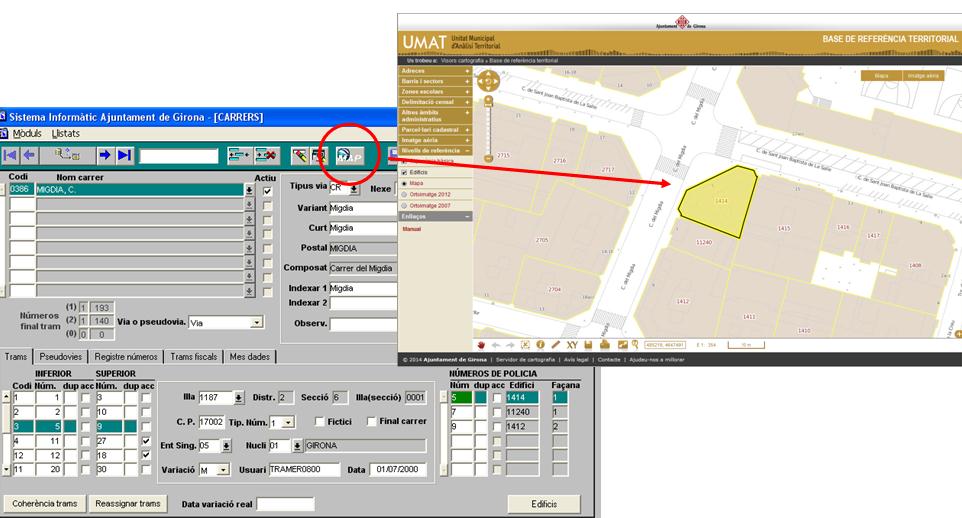Switch to the Registre números tab

pos(126,357)
